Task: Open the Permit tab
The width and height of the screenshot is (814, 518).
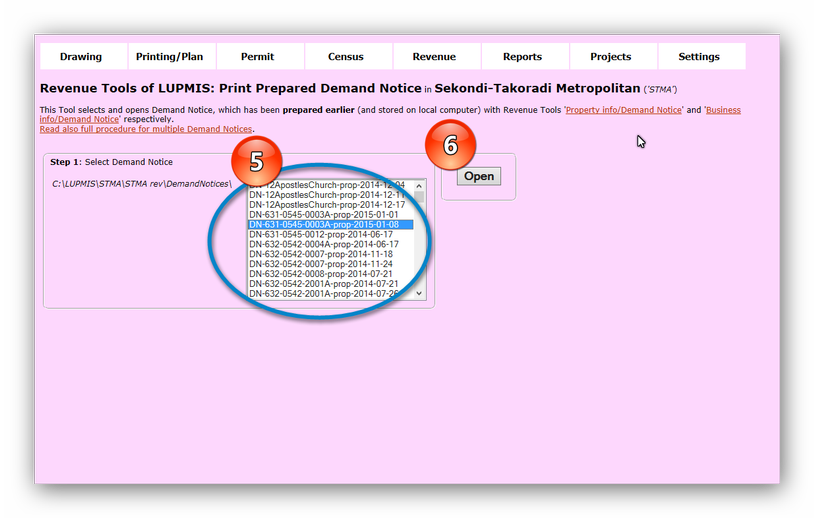Action: 260,57
